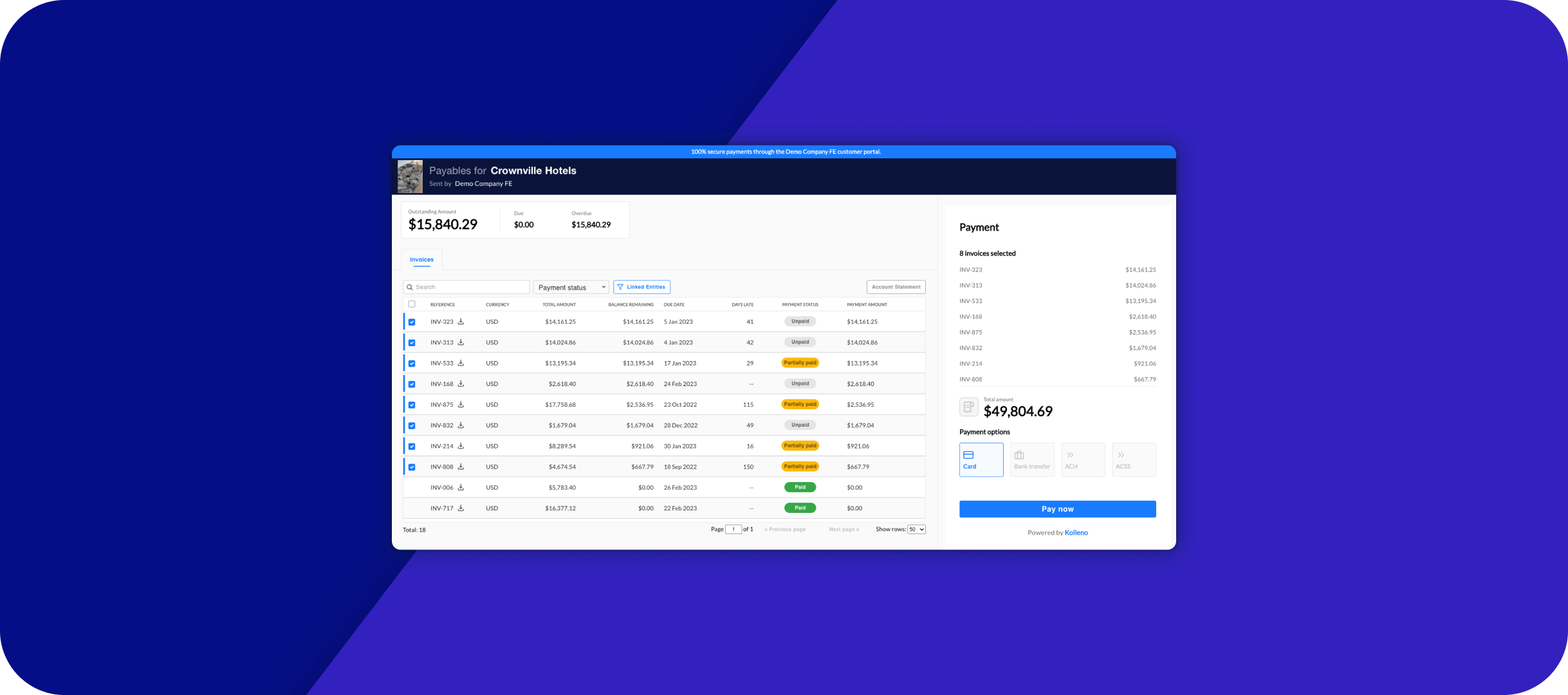Download invoice INV-006

pyautogui.click(x=461, y=487)
